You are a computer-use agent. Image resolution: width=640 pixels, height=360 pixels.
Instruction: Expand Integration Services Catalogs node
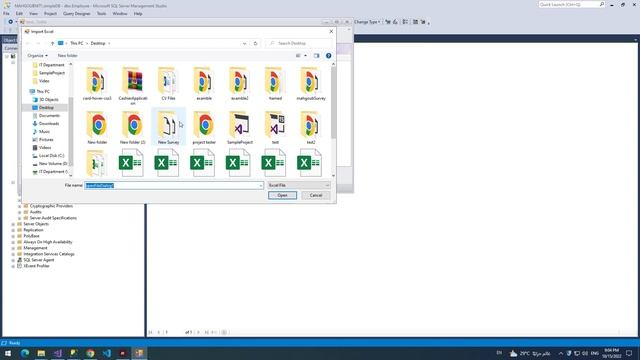[13, 254]
